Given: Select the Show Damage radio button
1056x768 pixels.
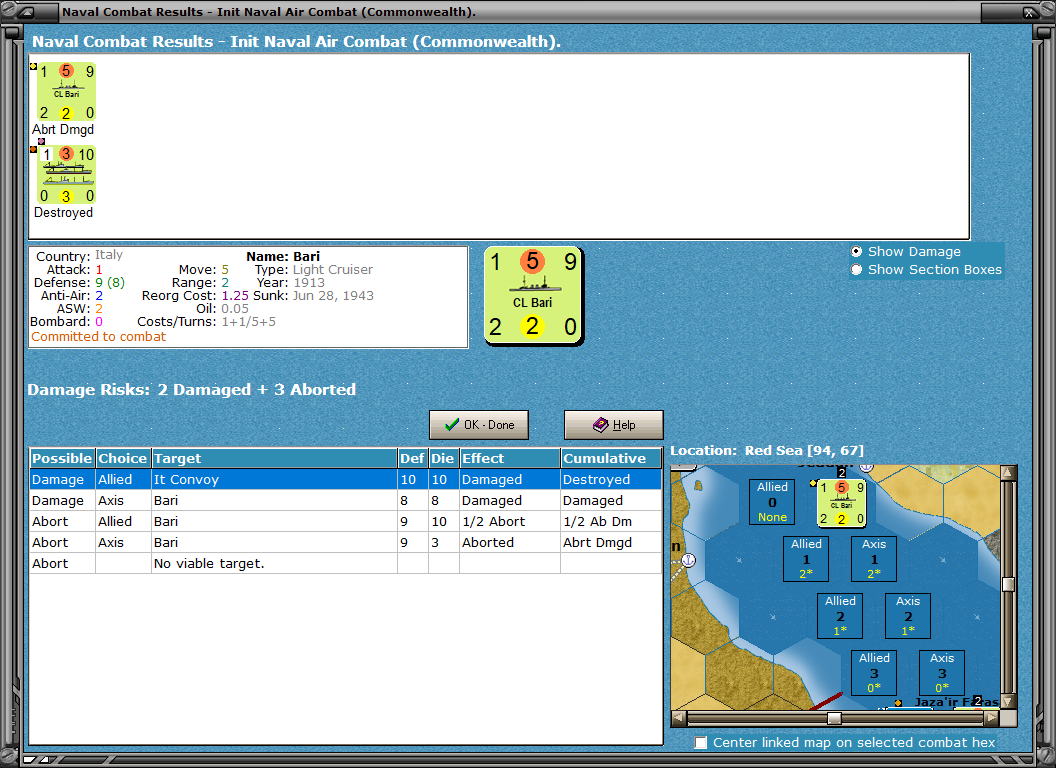Looking at the screenshot, I should 856,251.
